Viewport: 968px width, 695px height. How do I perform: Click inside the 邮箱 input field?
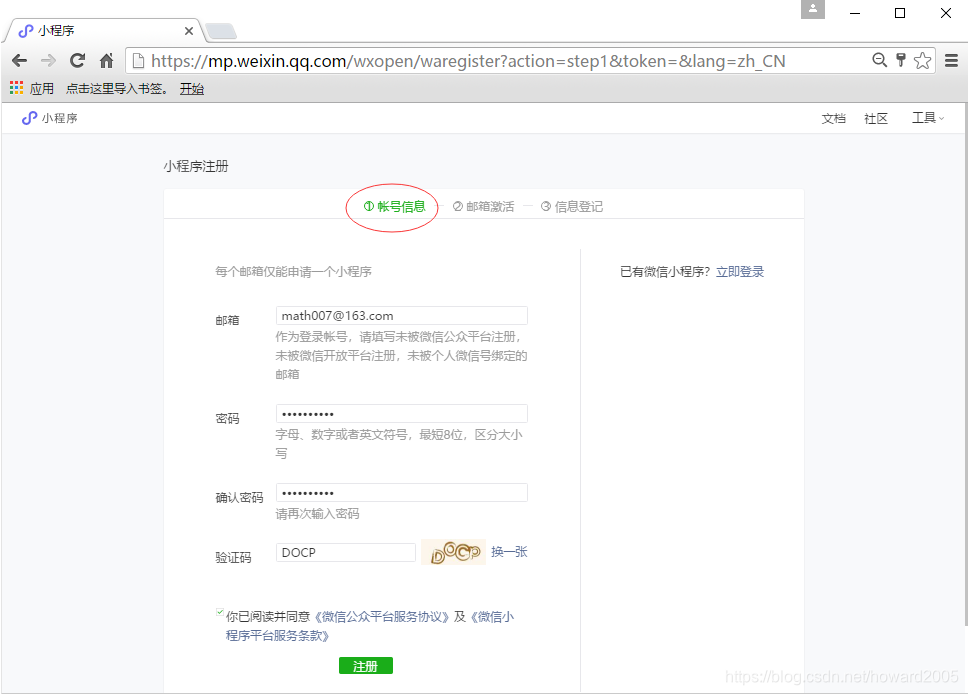[x=400, y=315]
